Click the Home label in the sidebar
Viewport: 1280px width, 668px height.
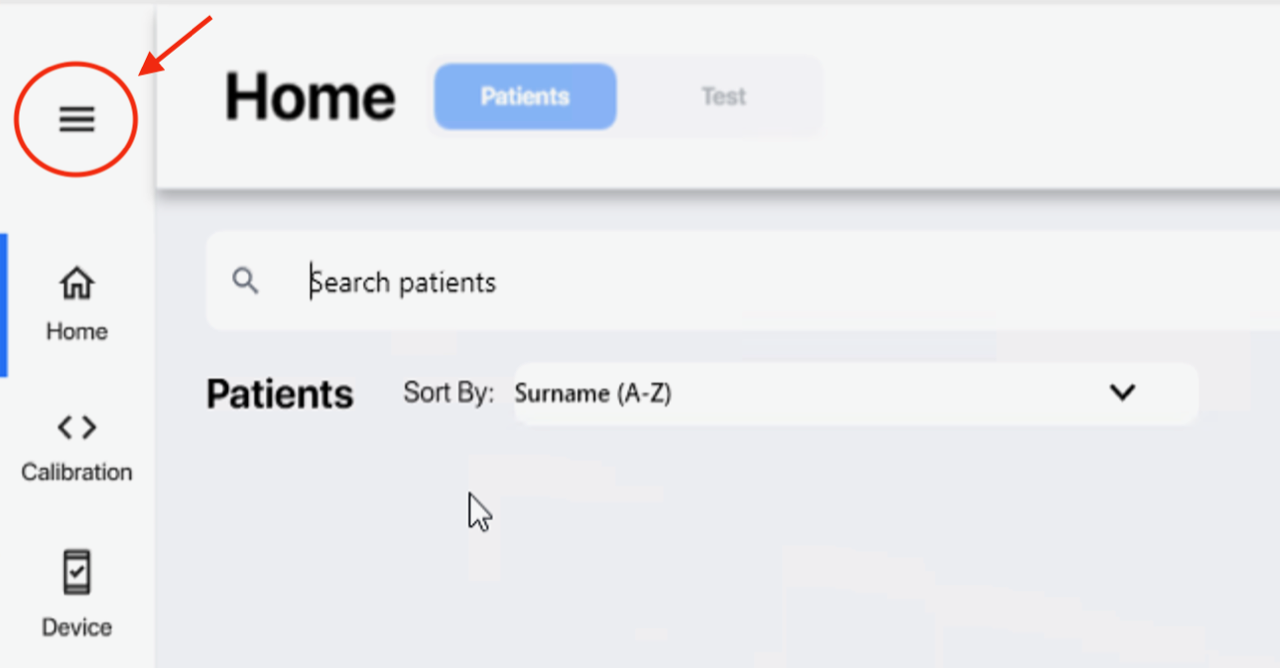tap(77, 331)
